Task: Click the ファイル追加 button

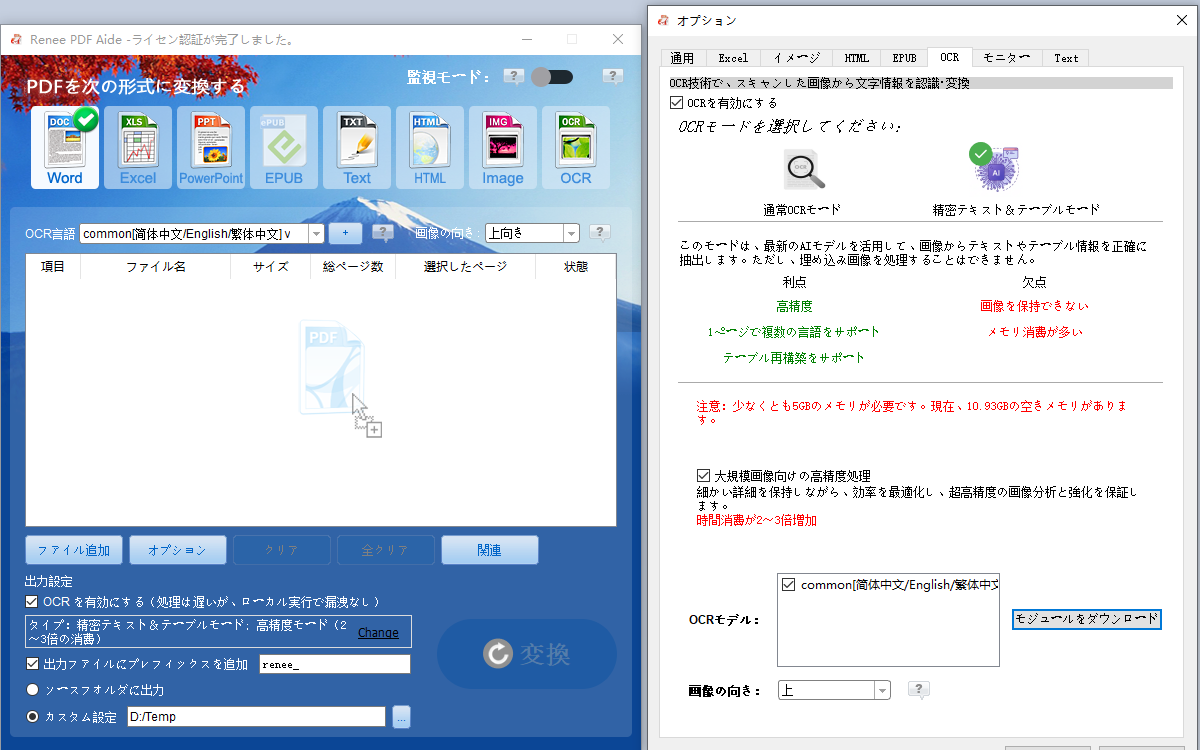Action: pyautogui.click(x=74, y=550)
